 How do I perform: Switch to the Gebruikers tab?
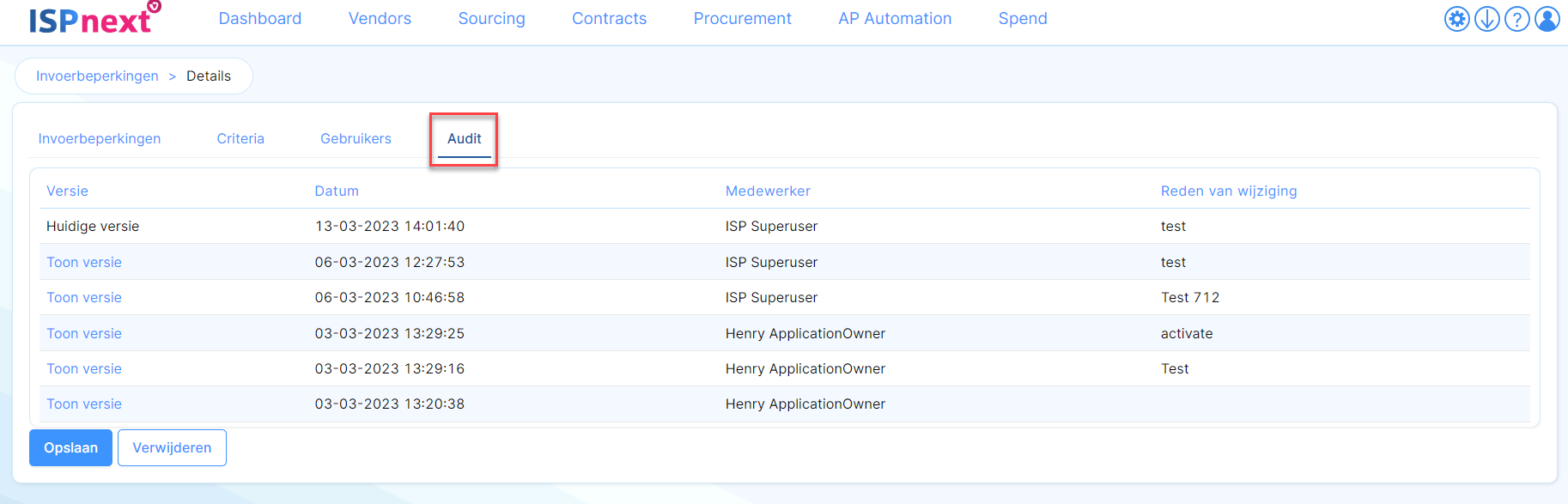click(356, 139)
